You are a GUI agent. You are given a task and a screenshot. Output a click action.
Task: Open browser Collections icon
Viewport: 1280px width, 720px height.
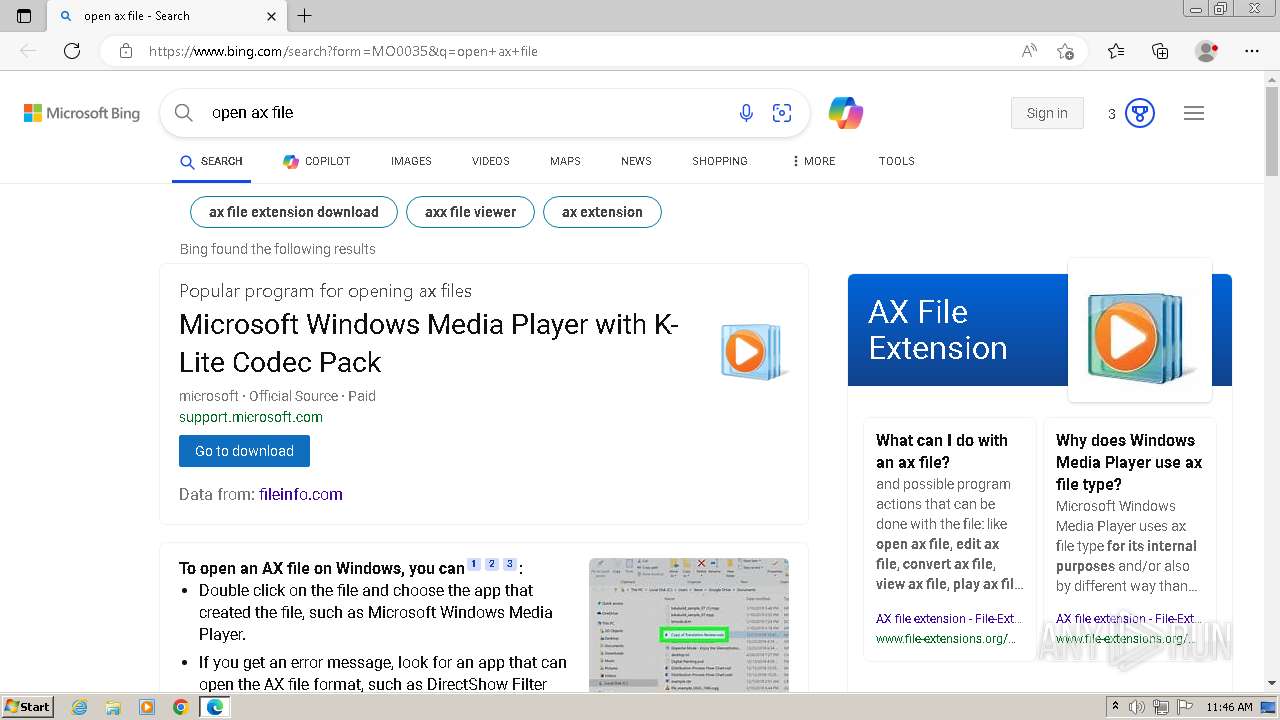coord(1160,51)
